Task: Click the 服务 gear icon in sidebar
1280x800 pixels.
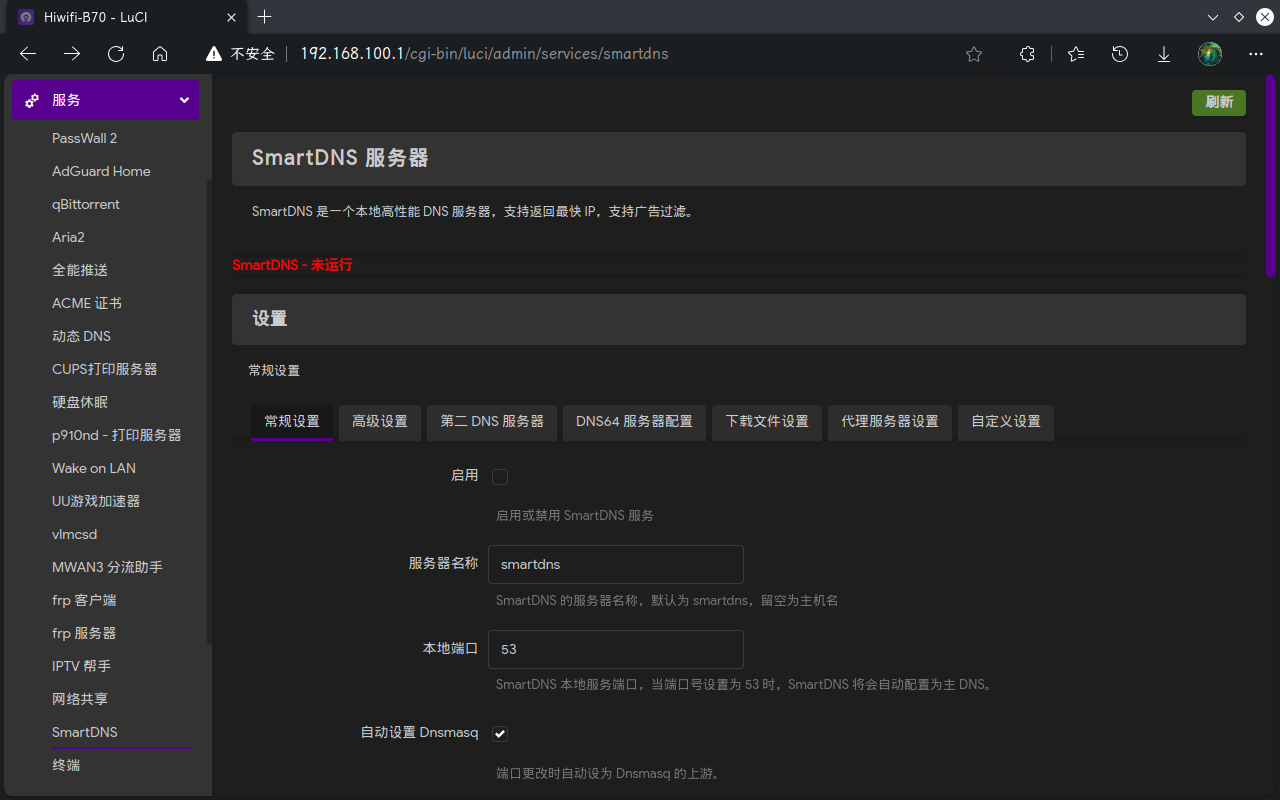Action: [32, 100]
